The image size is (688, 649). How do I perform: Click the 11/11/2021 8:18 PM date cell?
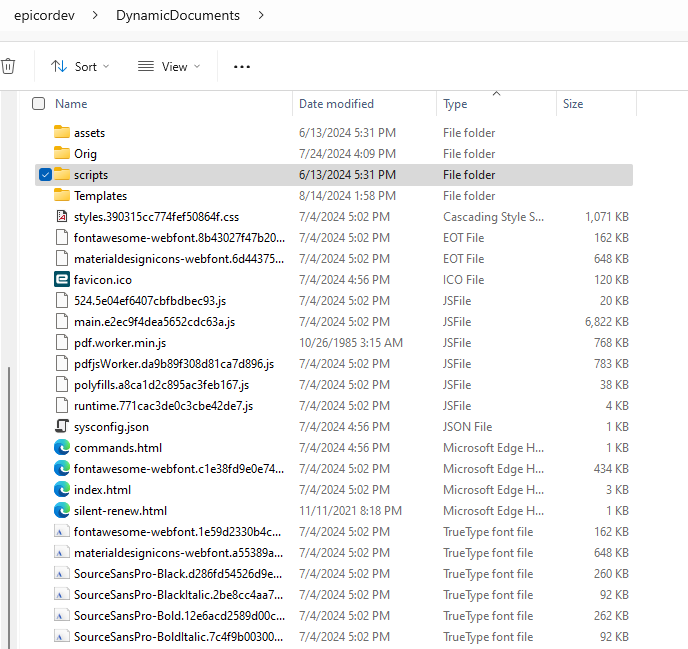(x=350, y=511)
